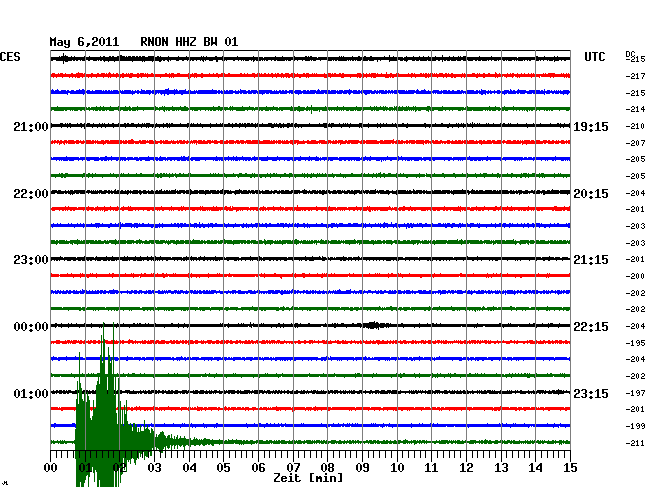Click the 22:15 UTC time label
Screen dimensions: 650x494
point(591,327)
